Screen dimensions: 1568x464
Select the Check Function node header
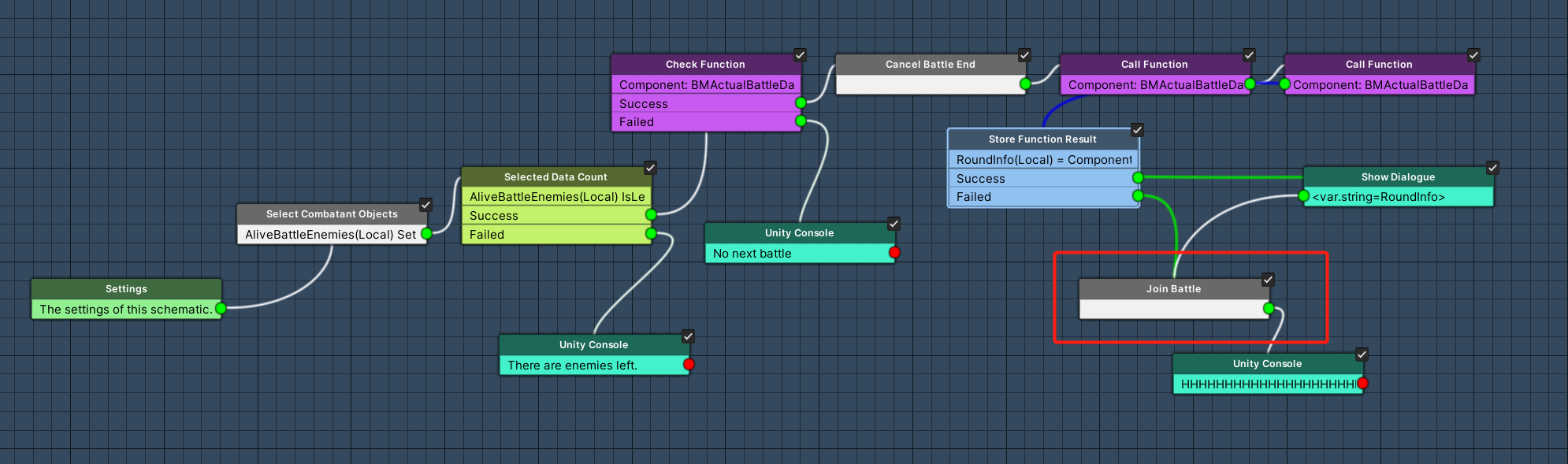pos(705,65)
